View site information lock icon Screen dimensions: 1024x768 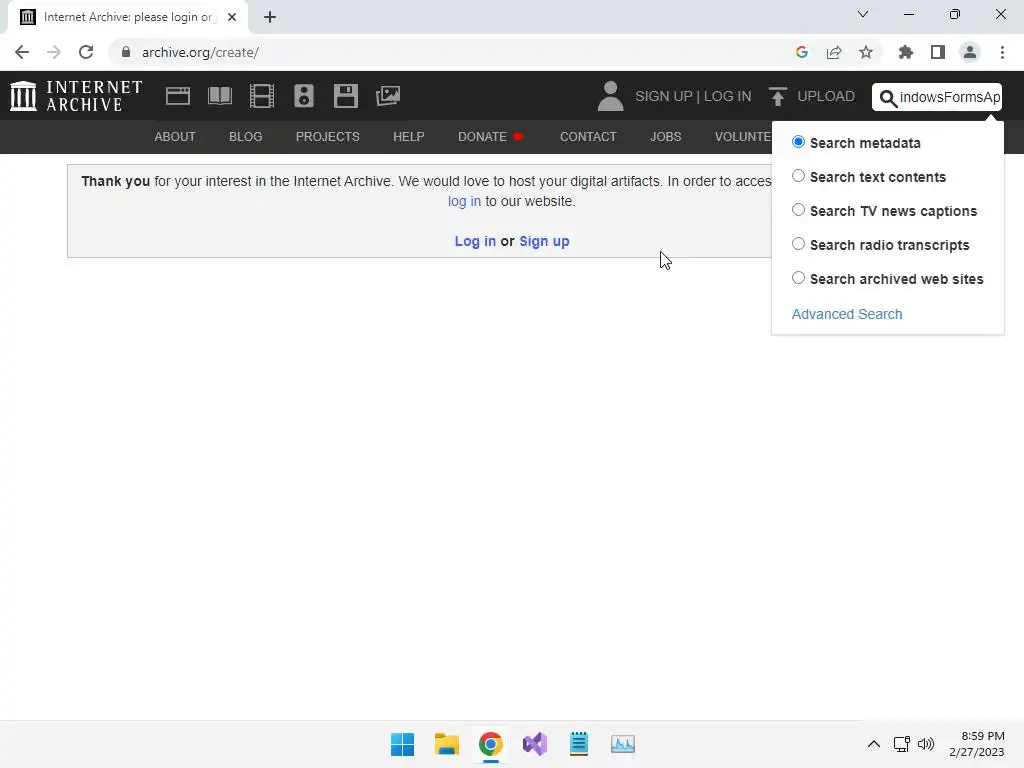126,52
